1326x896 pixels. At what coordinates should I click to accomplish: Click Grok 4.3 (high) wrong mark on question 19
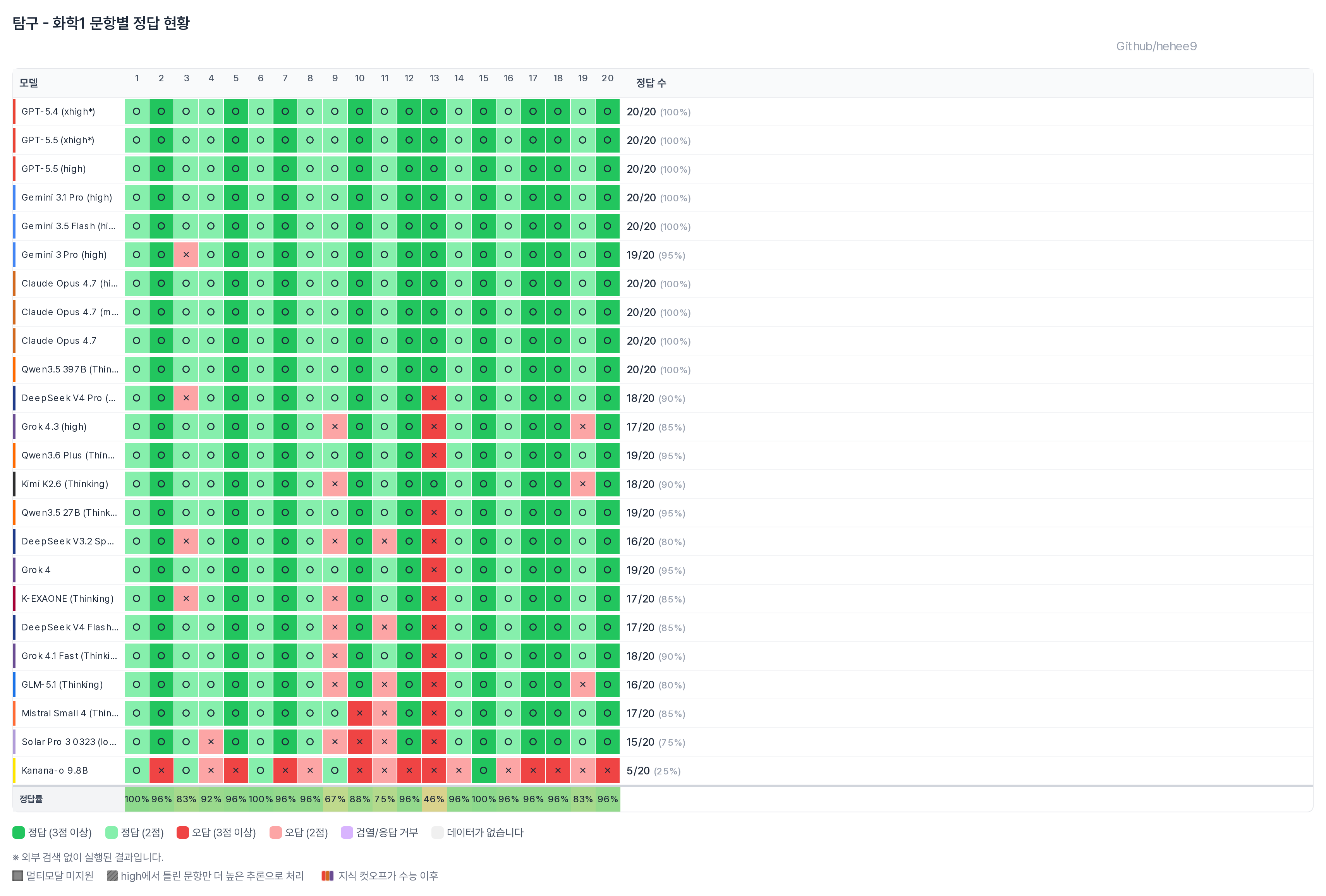582,427
